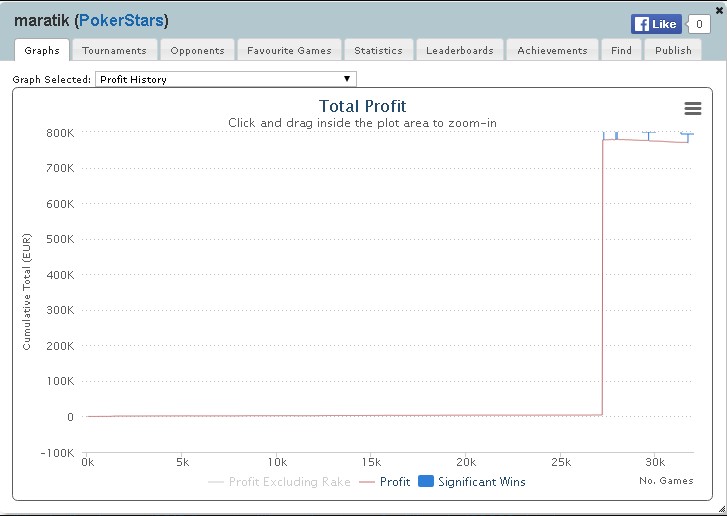Image resolution: width=727 pixels, height=516 pixels.
Task: Follow the PokerStars link in title
Action: 121,20
